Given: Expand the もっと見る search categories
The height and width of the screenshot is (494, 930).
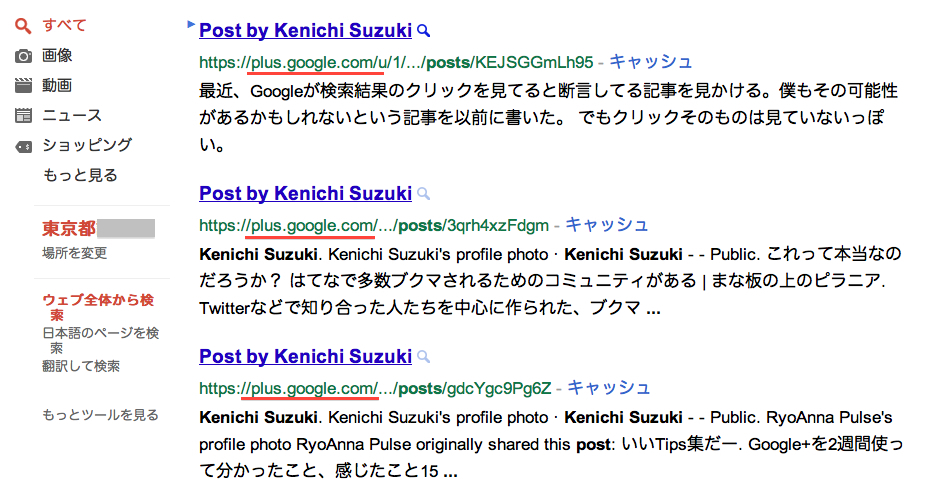Looking at the screenshot, I should [80, 175].
